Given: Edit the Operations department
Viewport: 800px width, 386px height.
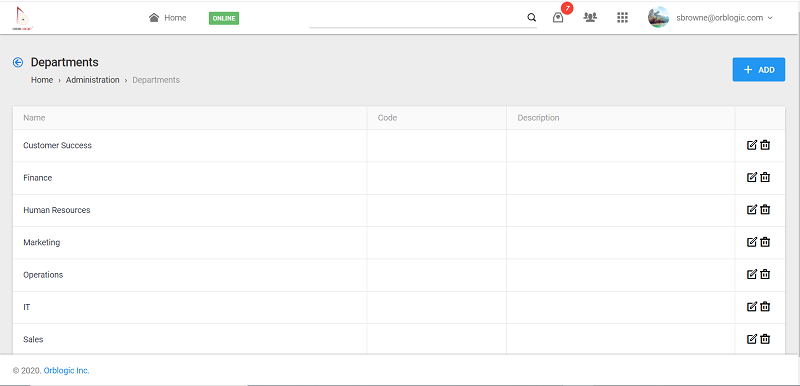Looking at the screenshot, I should [752, 274].
